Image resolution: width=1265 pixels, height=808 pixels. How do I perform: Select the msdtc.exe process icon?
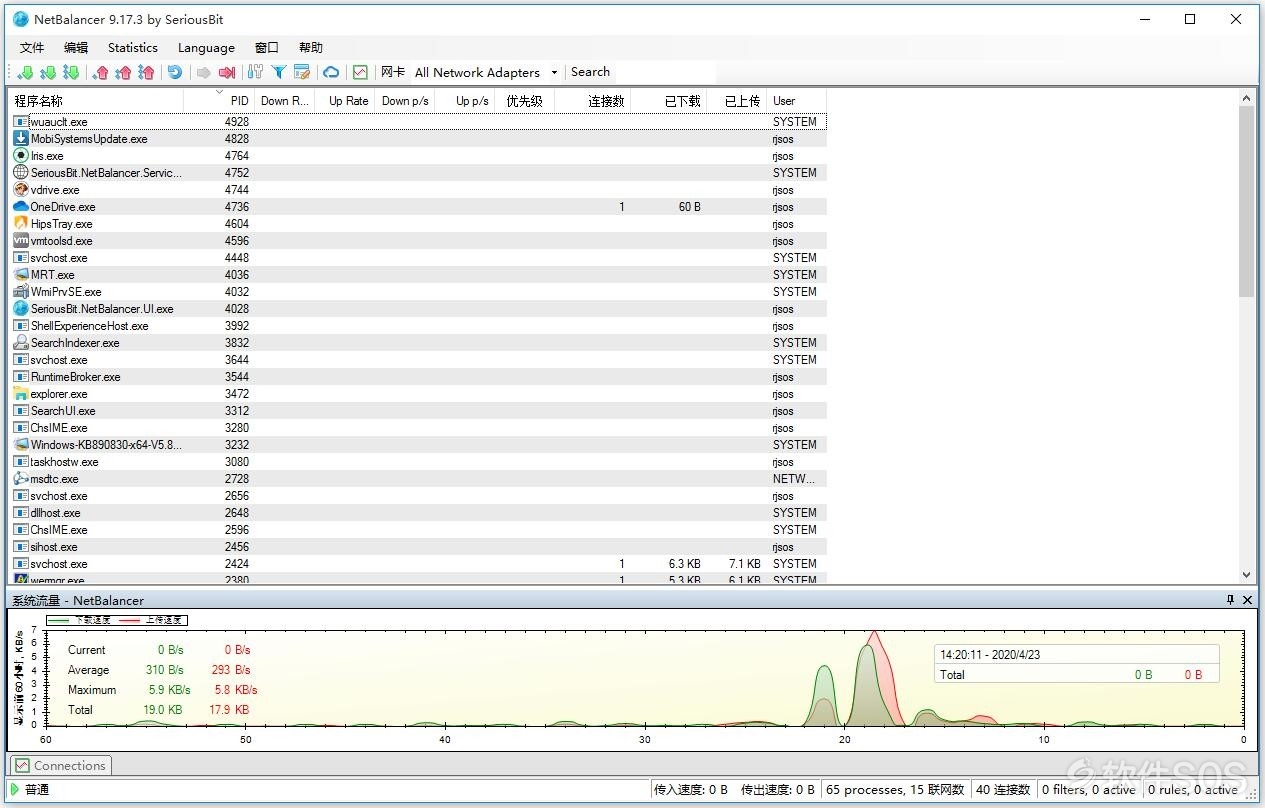pyautogui.click(x=21, y=479)
